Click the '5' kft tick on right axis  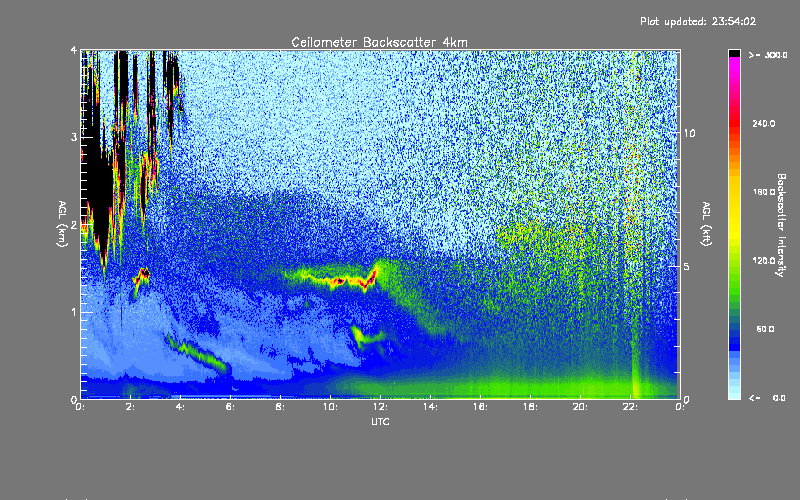click(687, 266)
